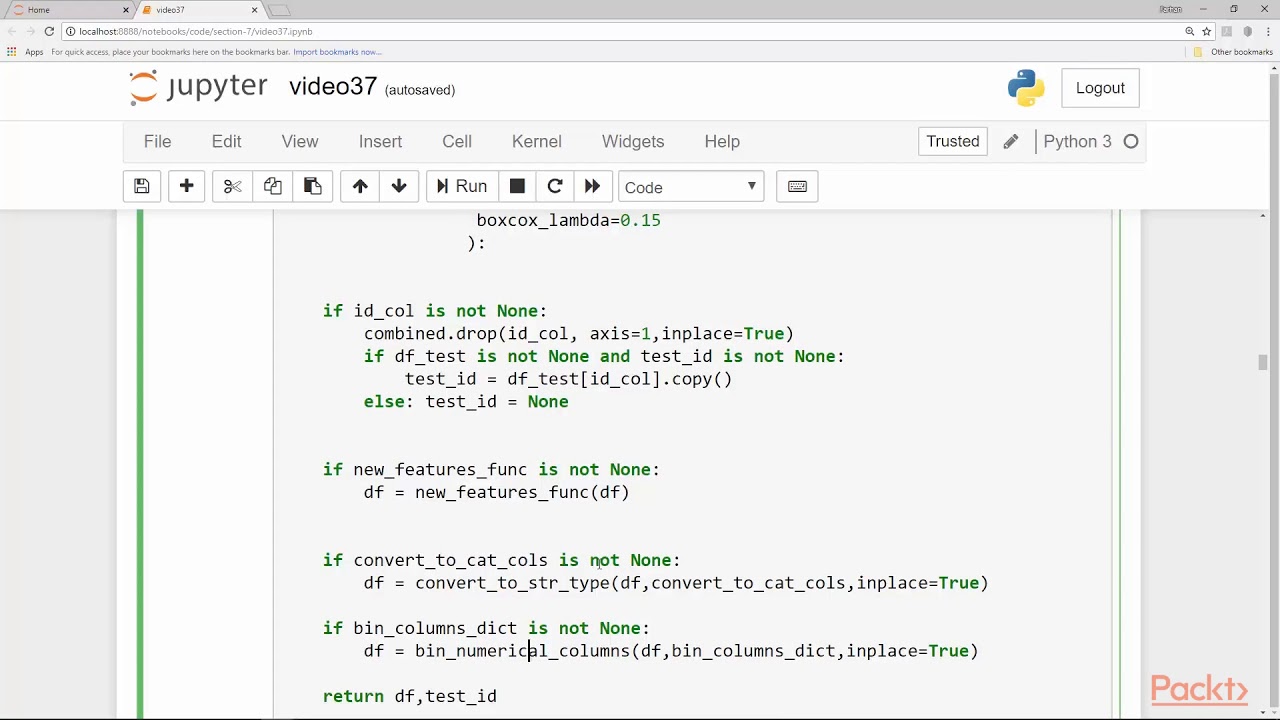Save notebook with the floppy disk icon
This screenshot has width=1280, height=720.
(x=142, y=187)
